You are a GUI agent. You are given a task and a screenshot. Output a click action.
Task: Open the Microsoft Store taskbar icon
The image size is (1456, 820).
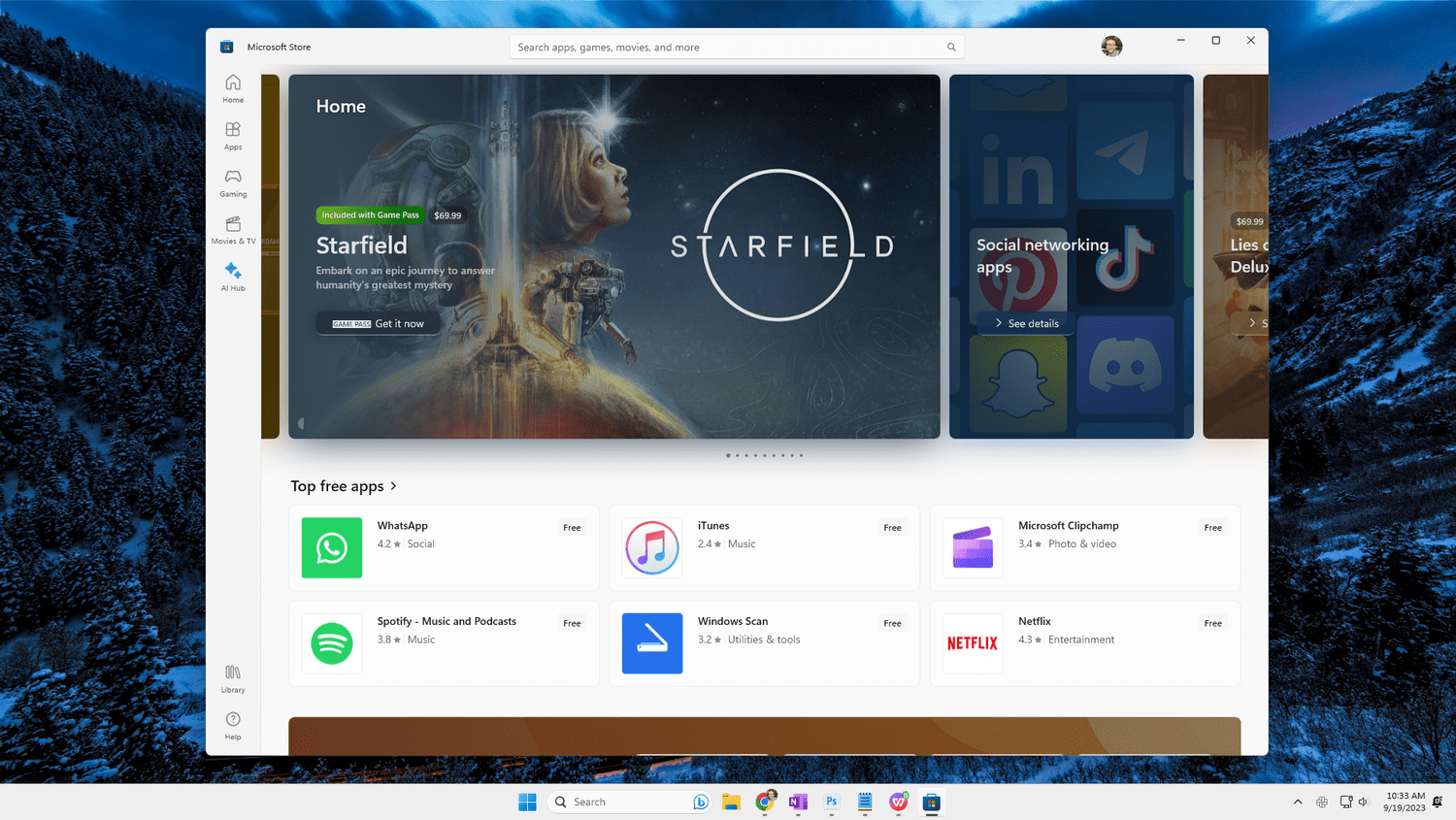931,802
